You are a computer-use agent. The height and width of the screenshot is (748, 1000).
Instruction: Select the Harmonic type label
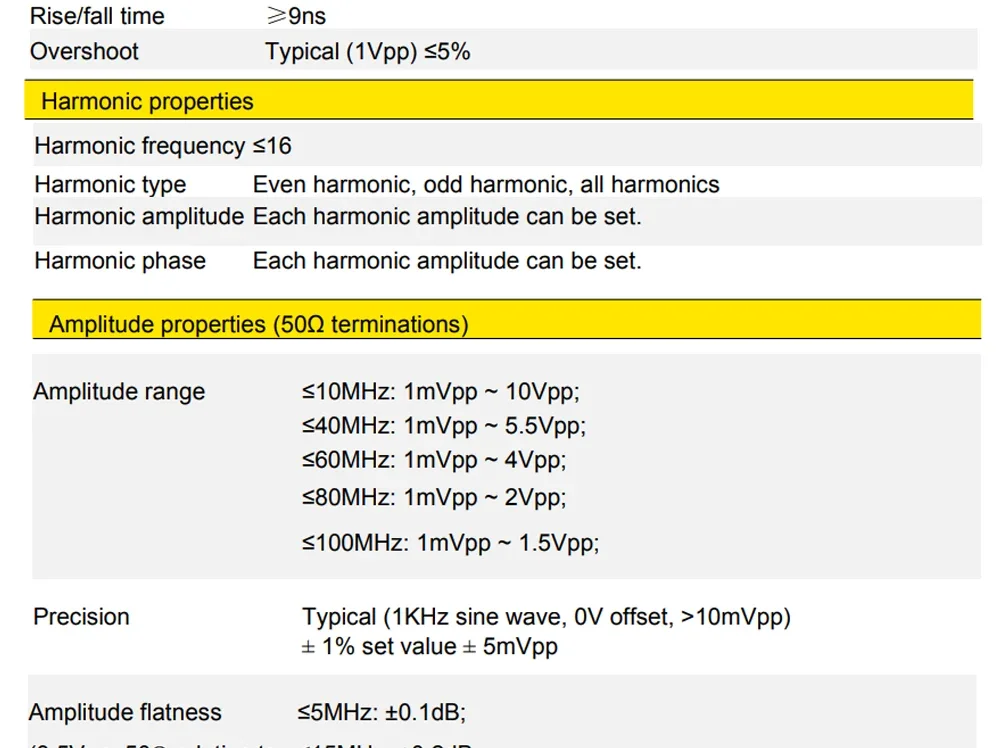110,184
